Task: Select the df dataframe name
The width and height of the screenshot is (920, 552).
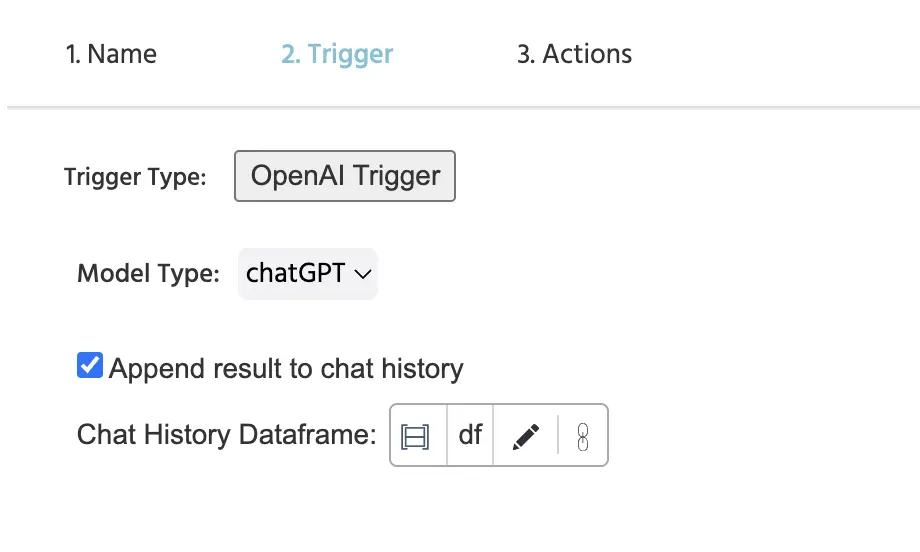Action: point(470,435)
